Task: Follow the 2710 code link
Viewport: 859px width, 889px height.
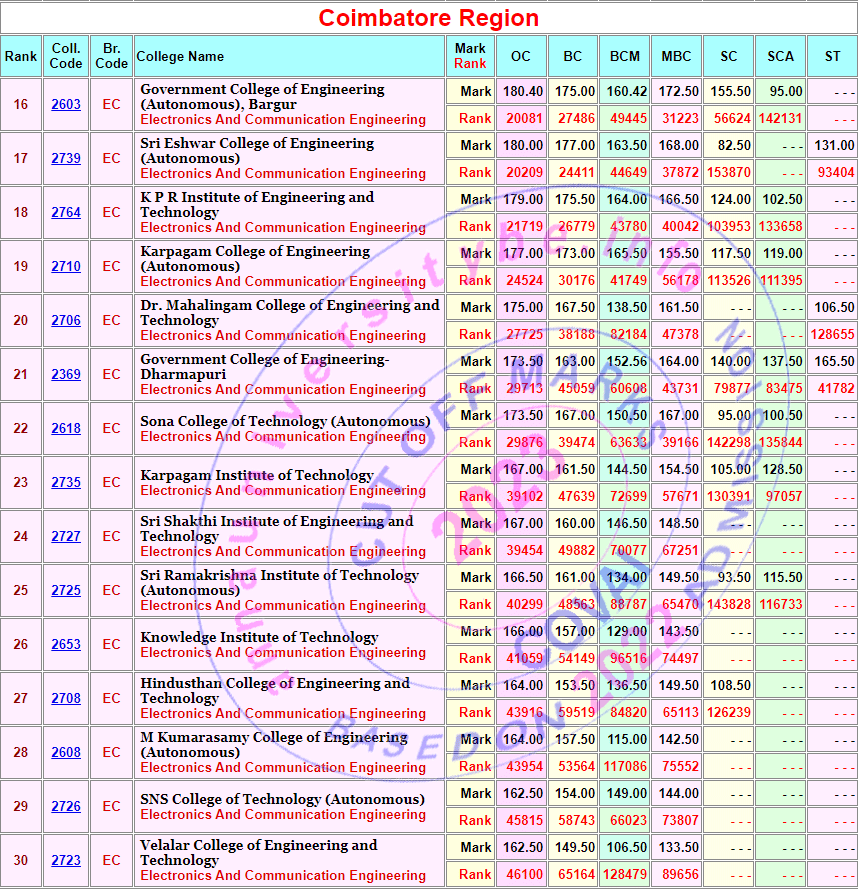Action: click(x=66, y=267)
